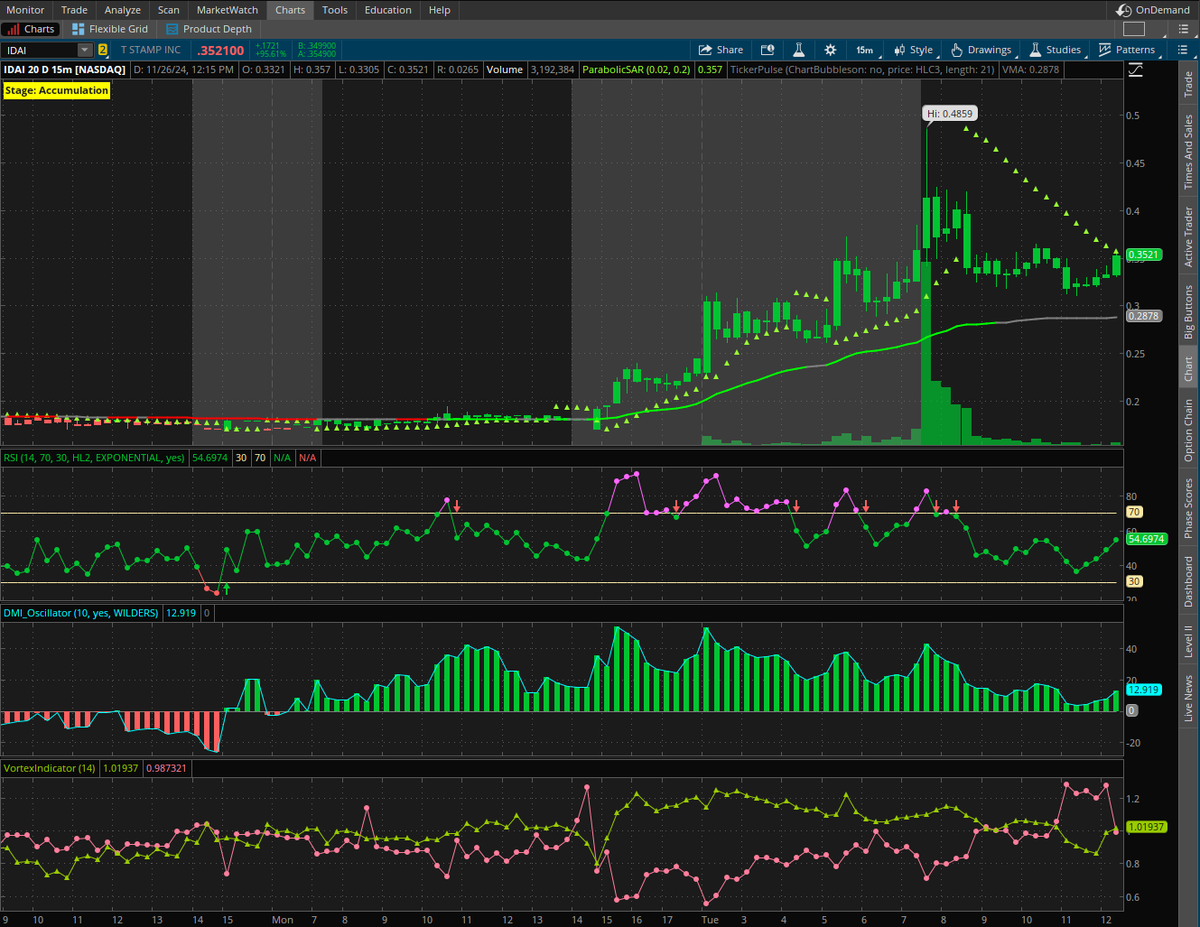Click the Tue date axis label
This screenshot has width=1200, height=927.
click(x=710, y=919)
